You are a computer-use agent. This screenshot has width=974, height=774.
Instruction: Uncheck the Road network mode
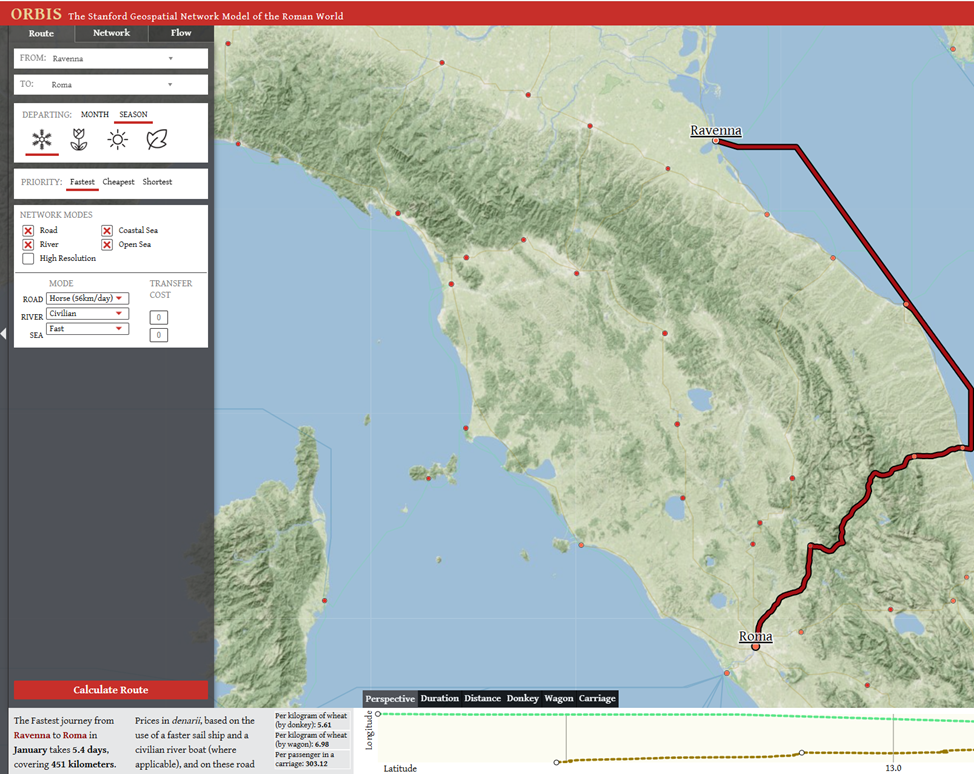[29, 231]
